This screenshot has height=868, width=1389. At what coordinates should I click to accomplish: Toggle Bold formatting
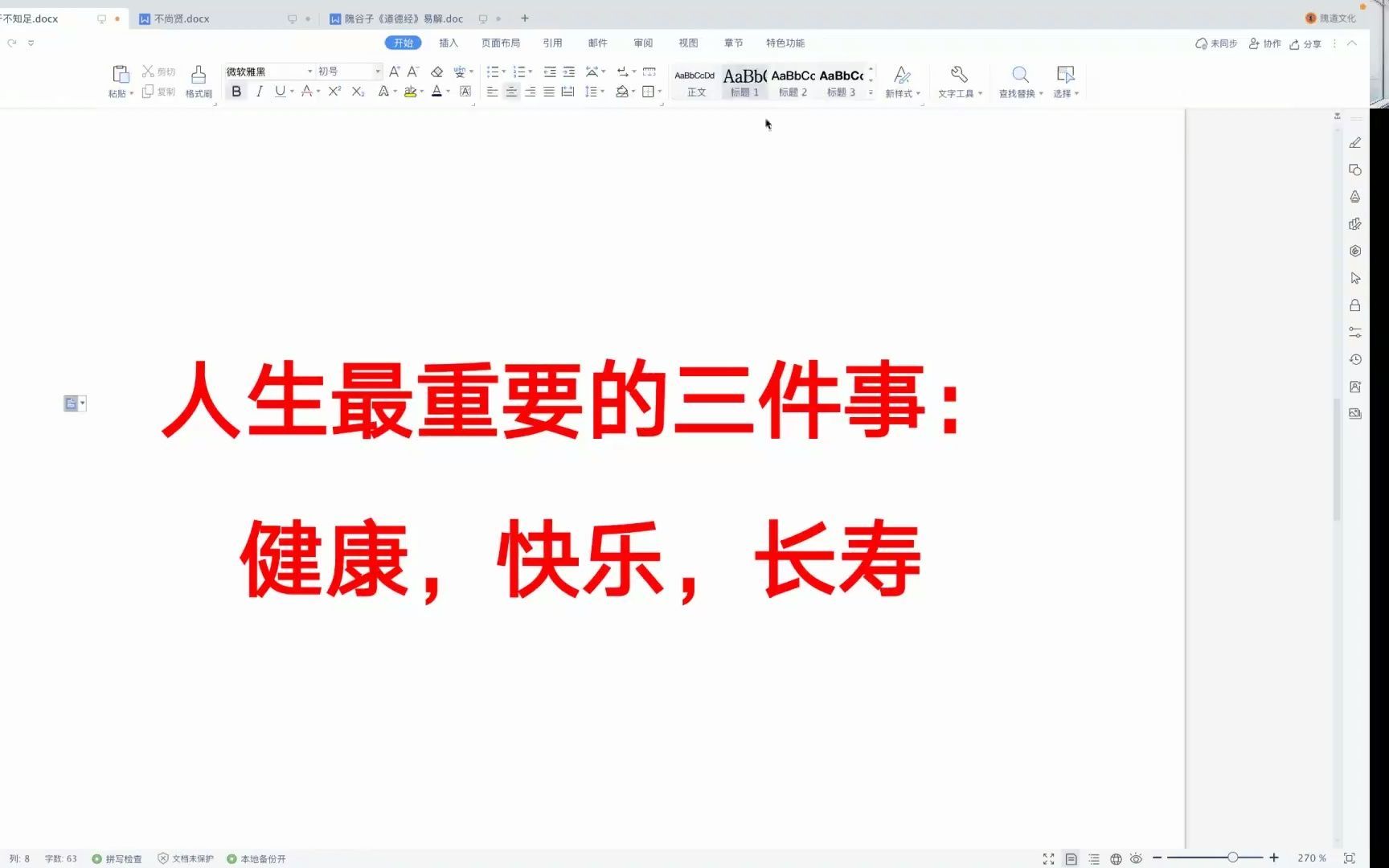[x=236, y=92]
